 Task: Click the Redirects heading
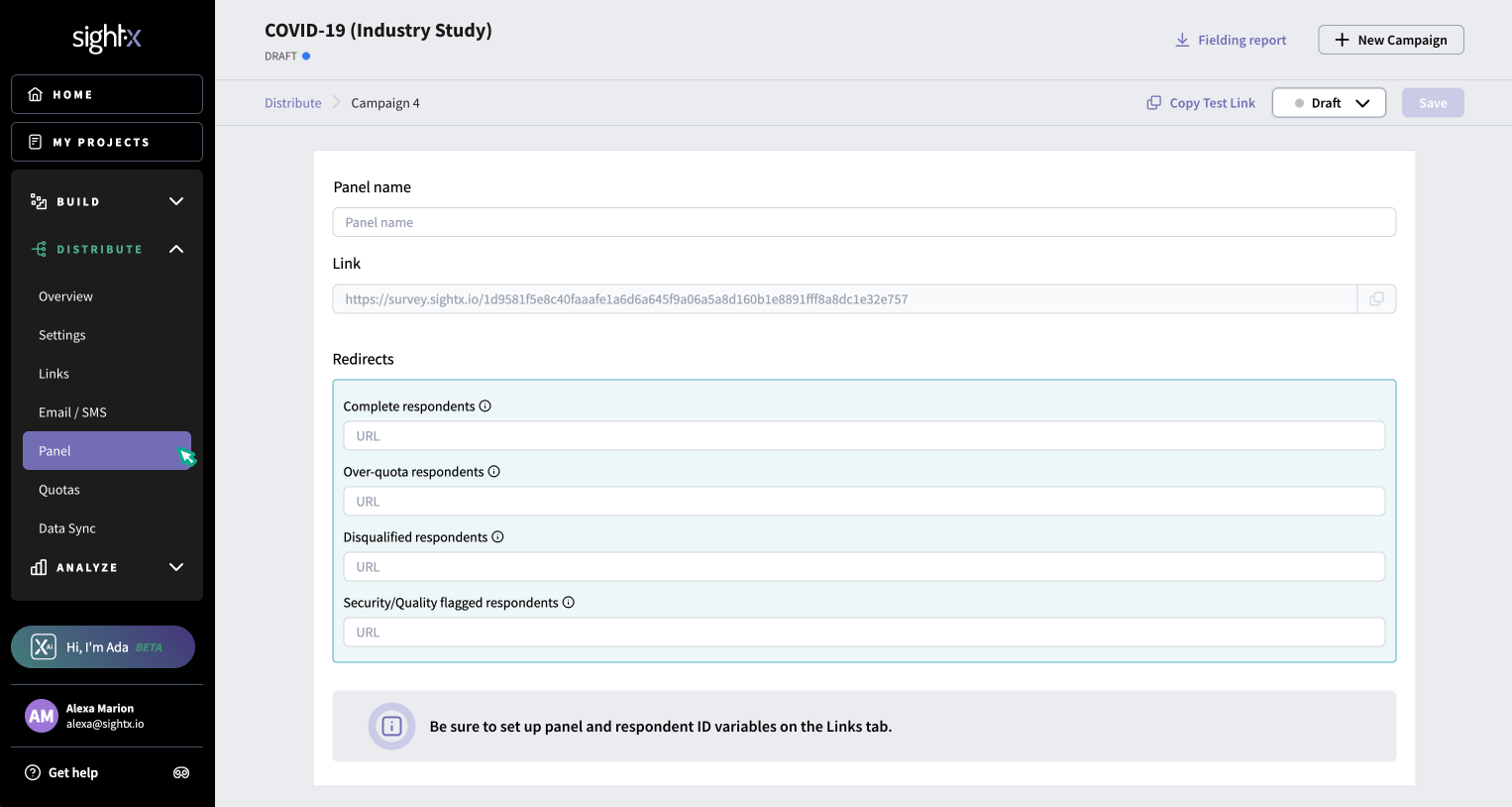click(x=364, y=359)
